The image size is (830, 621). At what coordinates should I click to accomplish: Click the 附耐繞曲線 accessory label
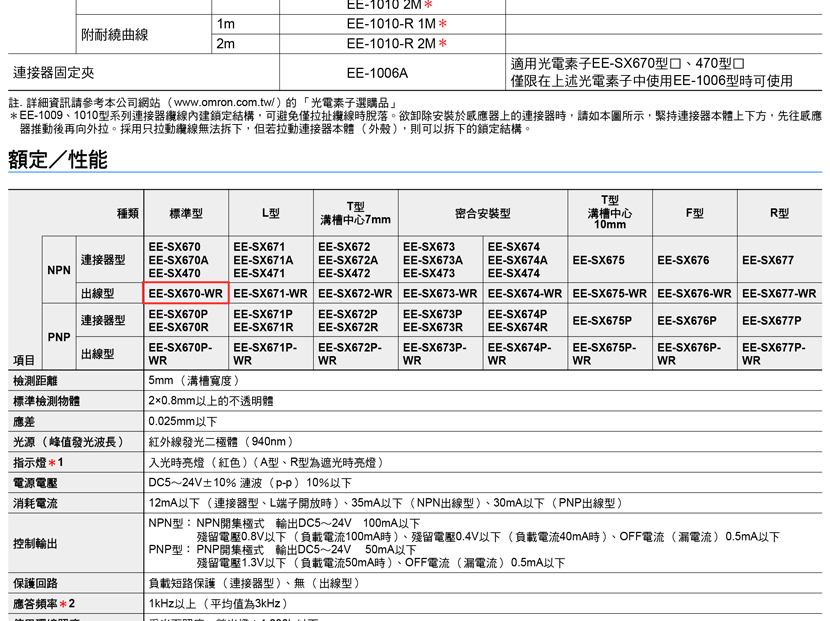pos(114,34)
